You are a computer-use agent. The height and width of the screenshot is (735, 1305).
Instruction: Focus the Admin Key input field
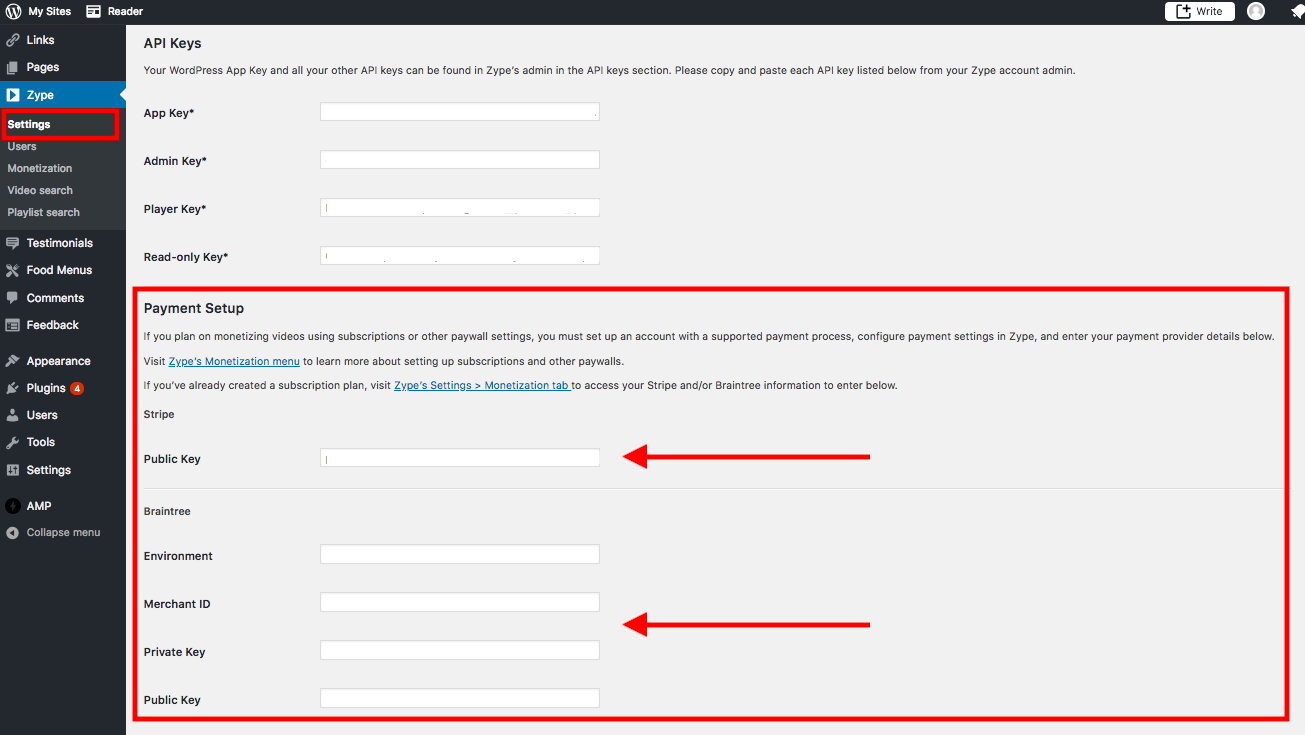460,160
